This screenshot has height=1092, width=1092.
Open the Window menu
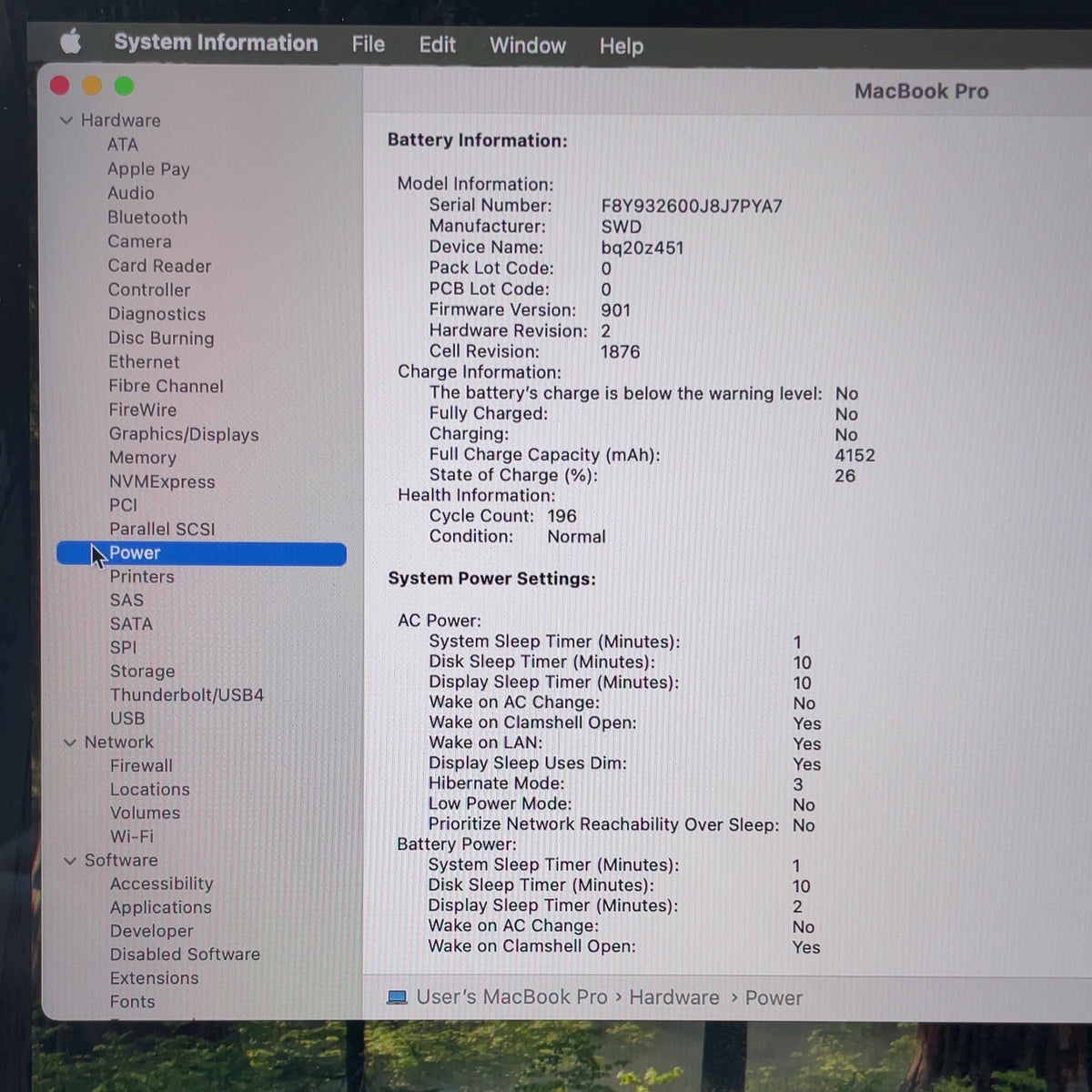(x=528, y=45)
